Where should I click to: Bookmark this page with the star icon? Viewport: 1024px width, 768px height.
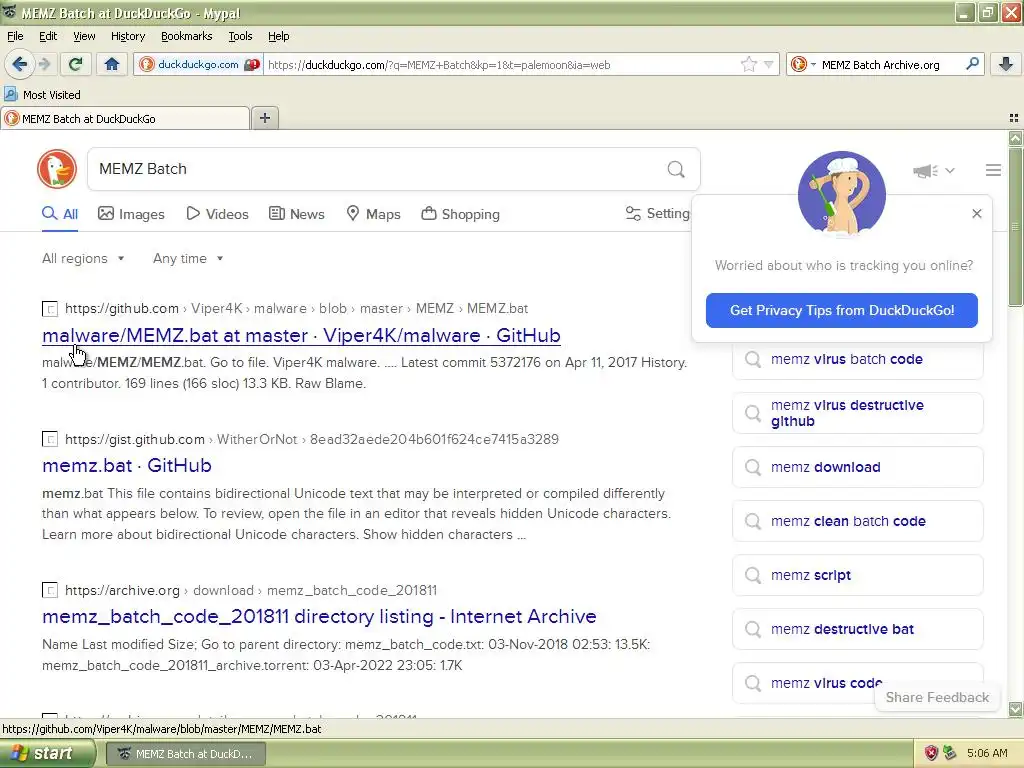point(748,64)
